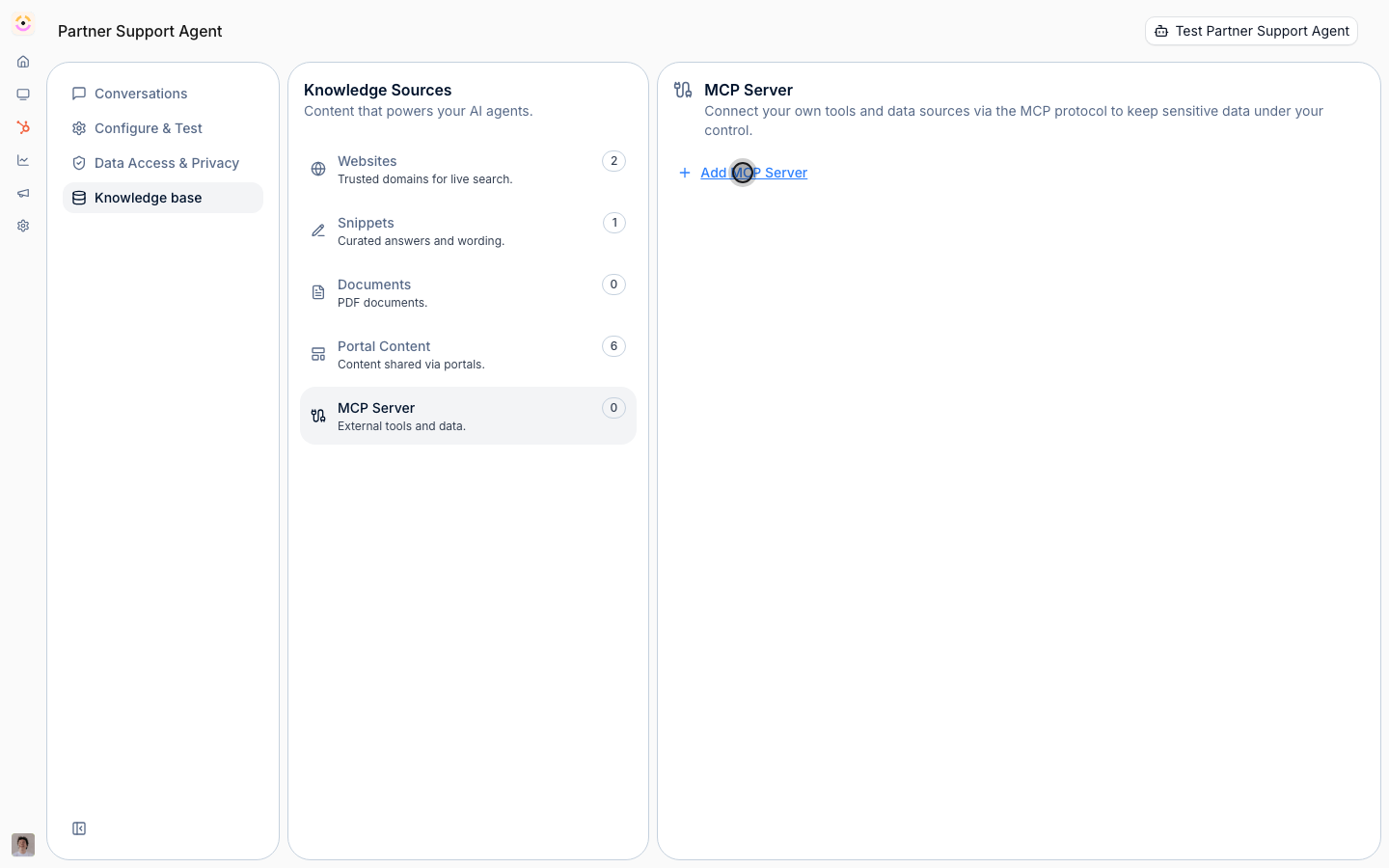Open the monitor icon in left rail
The image size is (1389, 868).
[23, 95]
